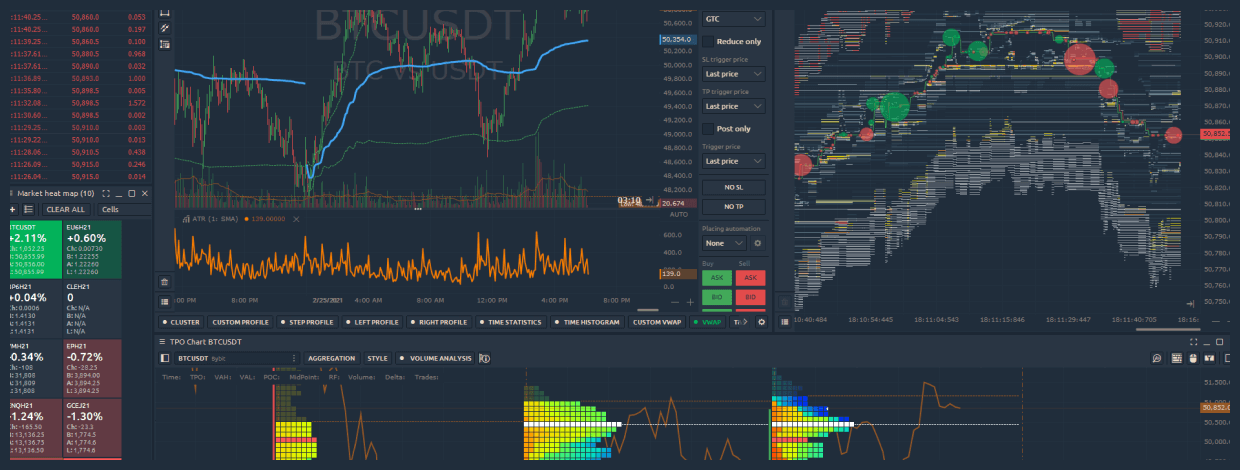Open TPO Chart panel hamburger menu

[163, 341]
